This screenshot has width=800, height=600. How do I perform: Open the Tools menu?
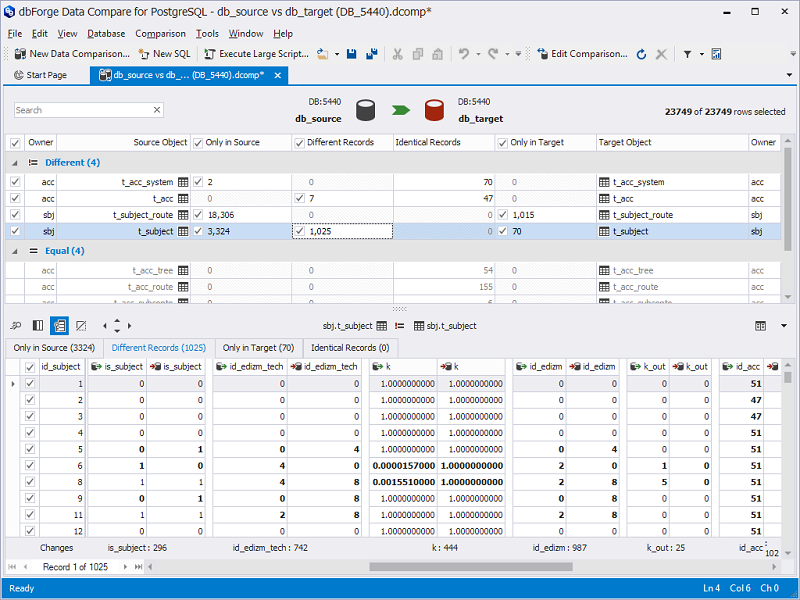coord(207,34)
